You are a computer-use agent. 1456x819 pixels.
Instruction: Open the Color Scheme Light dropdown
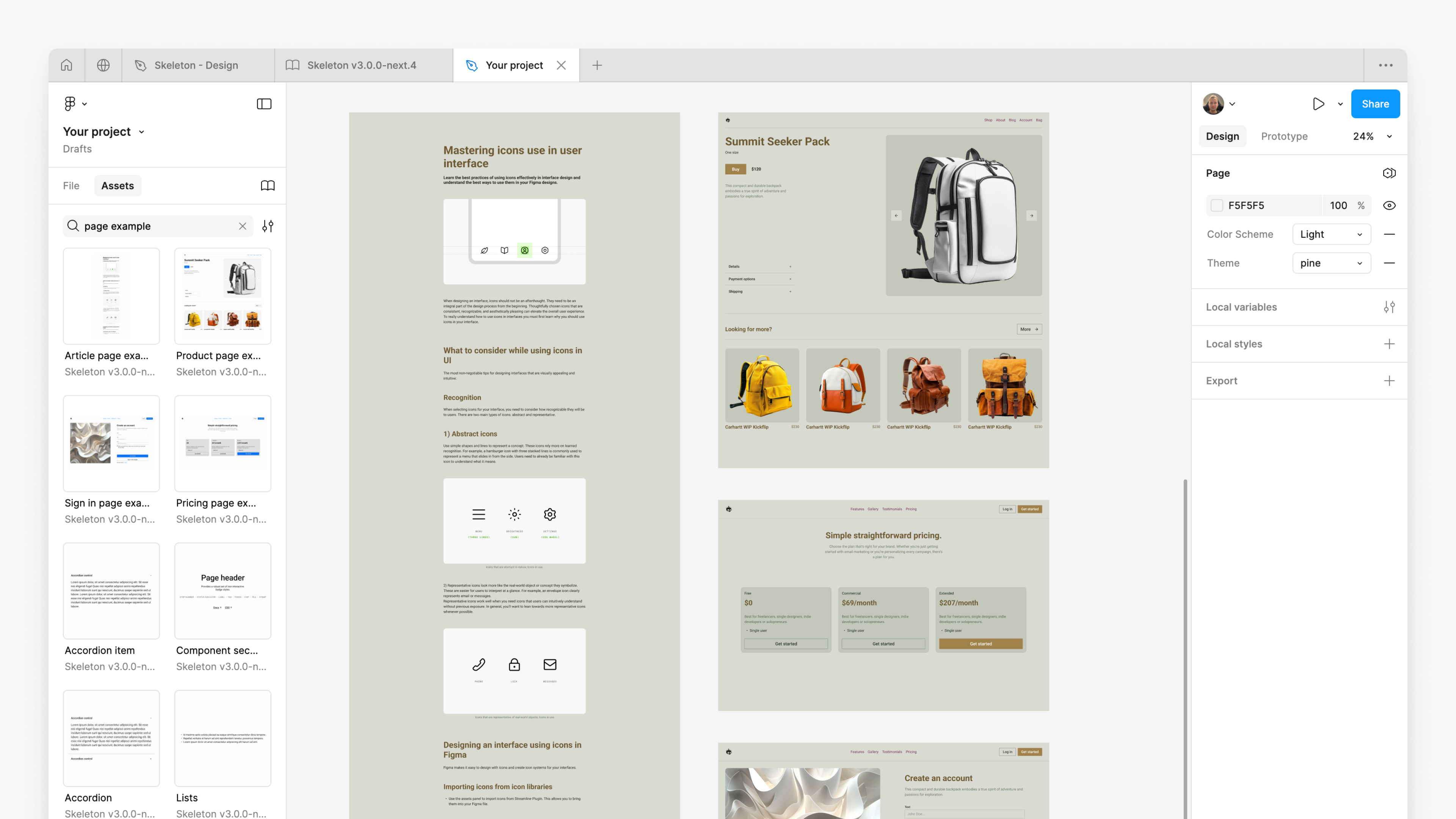(x=1331, y=234)
